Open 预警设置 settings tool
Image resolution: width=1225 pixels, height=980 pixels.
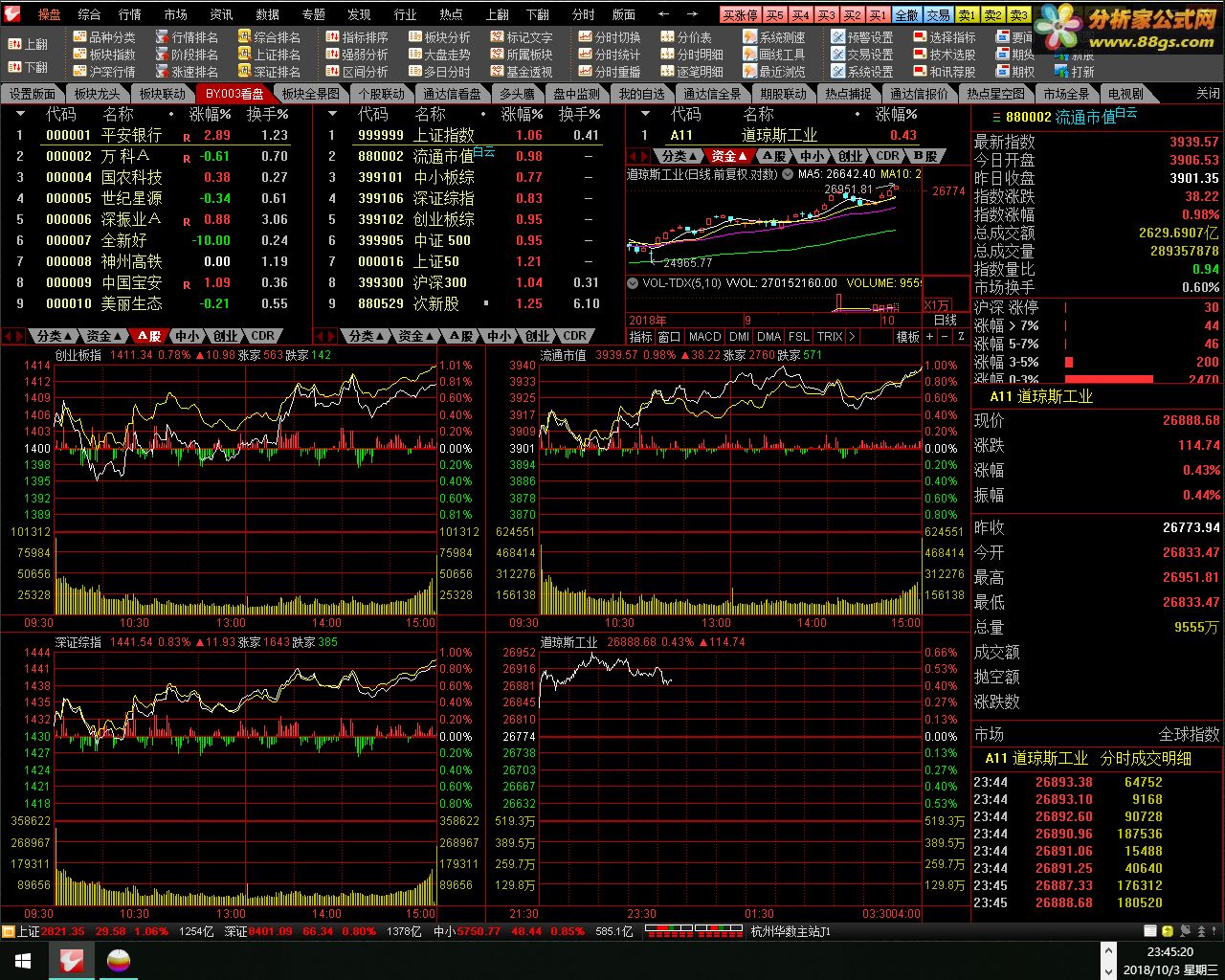[x=862, y=37]
